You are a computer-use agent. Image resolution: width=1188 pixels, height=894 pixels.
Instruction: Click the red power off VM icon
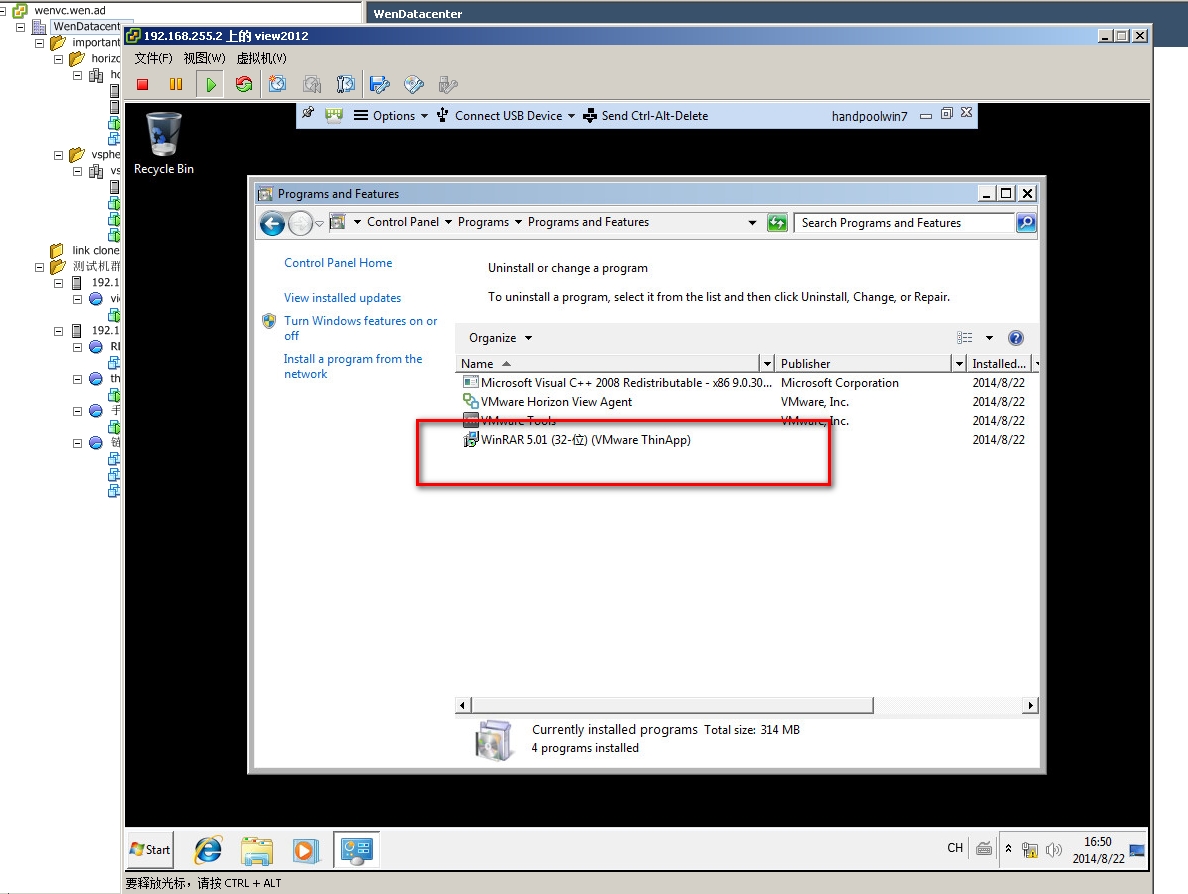click(142, 84)
